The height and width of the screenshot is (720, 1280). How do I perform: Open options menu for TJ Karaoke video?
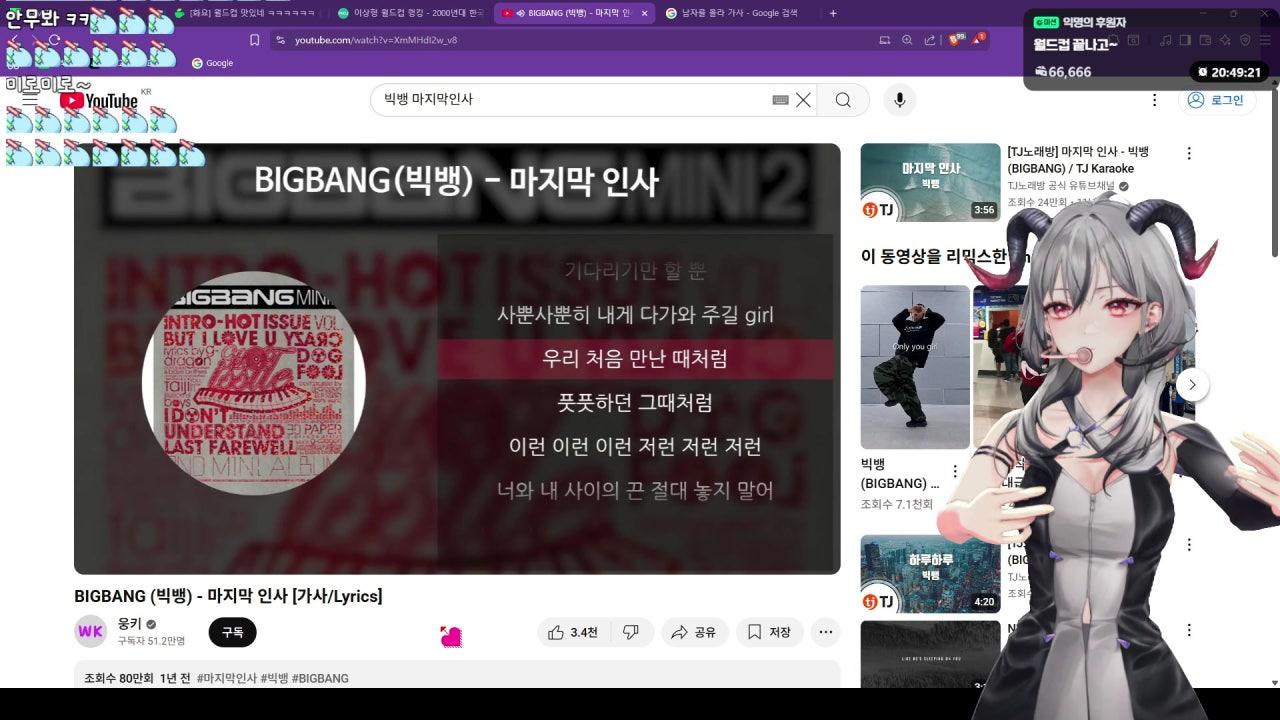tap(1189, 153)
